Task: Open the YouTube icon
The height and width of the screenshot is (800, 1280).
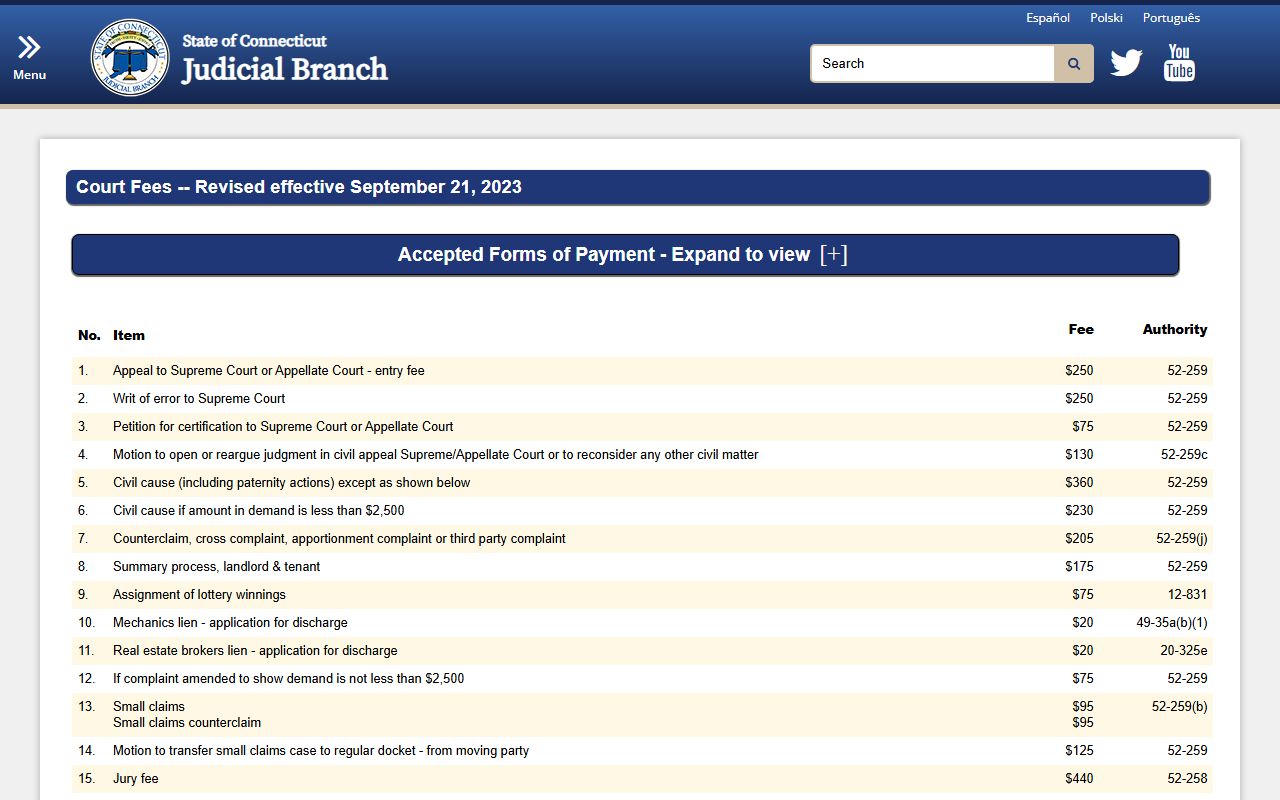Action: coord(1179,62)
